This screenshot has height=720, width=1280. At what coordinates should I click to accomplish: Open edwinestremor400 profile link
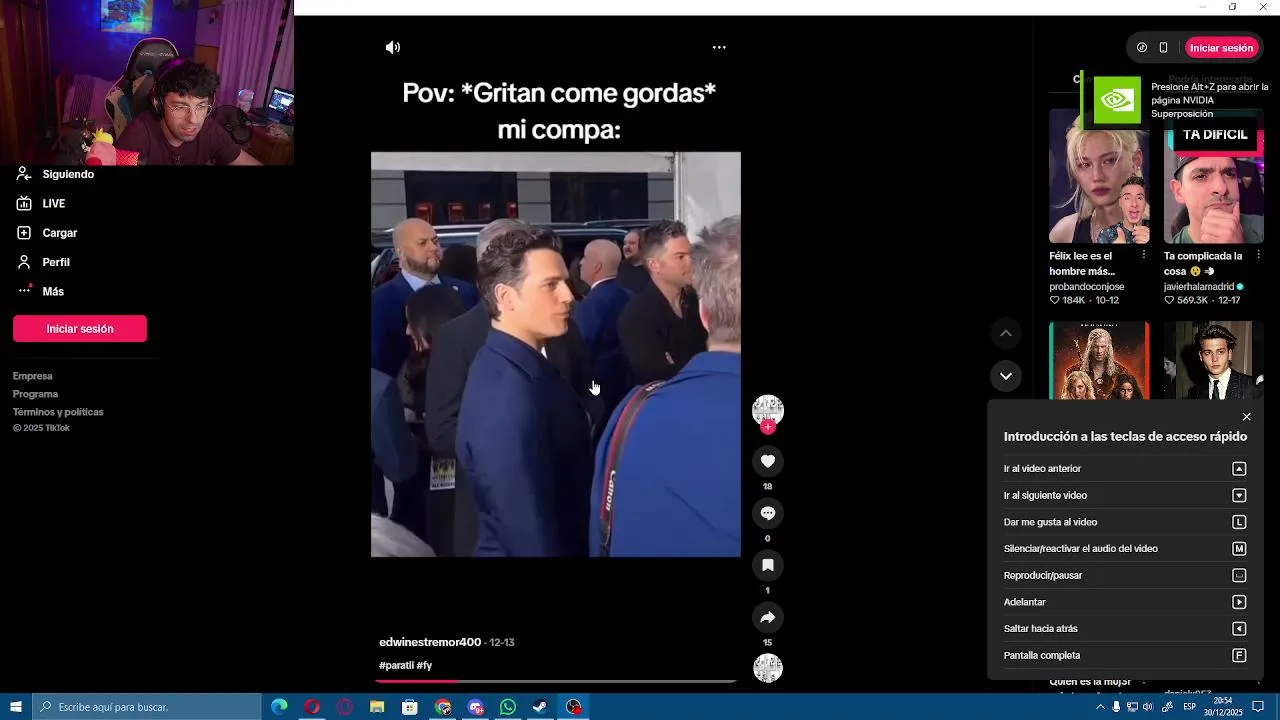tap(430, 642)
